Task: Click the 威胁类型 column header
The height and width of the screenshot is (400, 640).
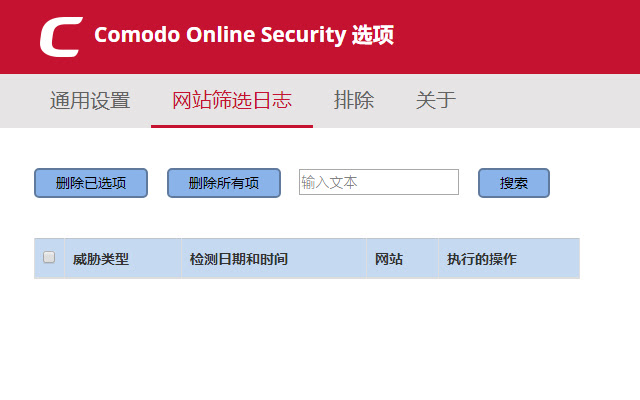Action: (101, 259)
